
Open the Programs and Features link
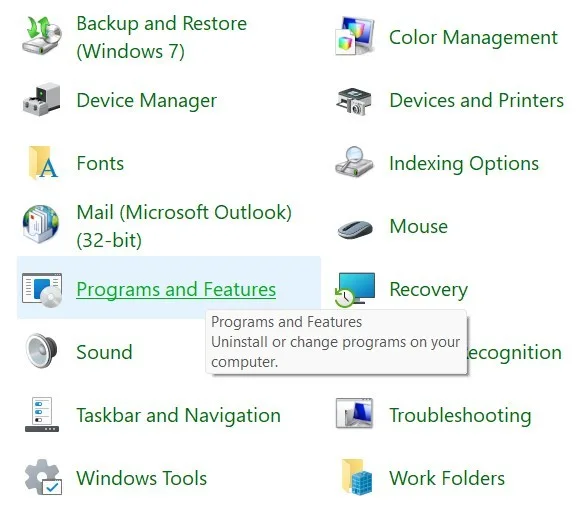(176, 290)
